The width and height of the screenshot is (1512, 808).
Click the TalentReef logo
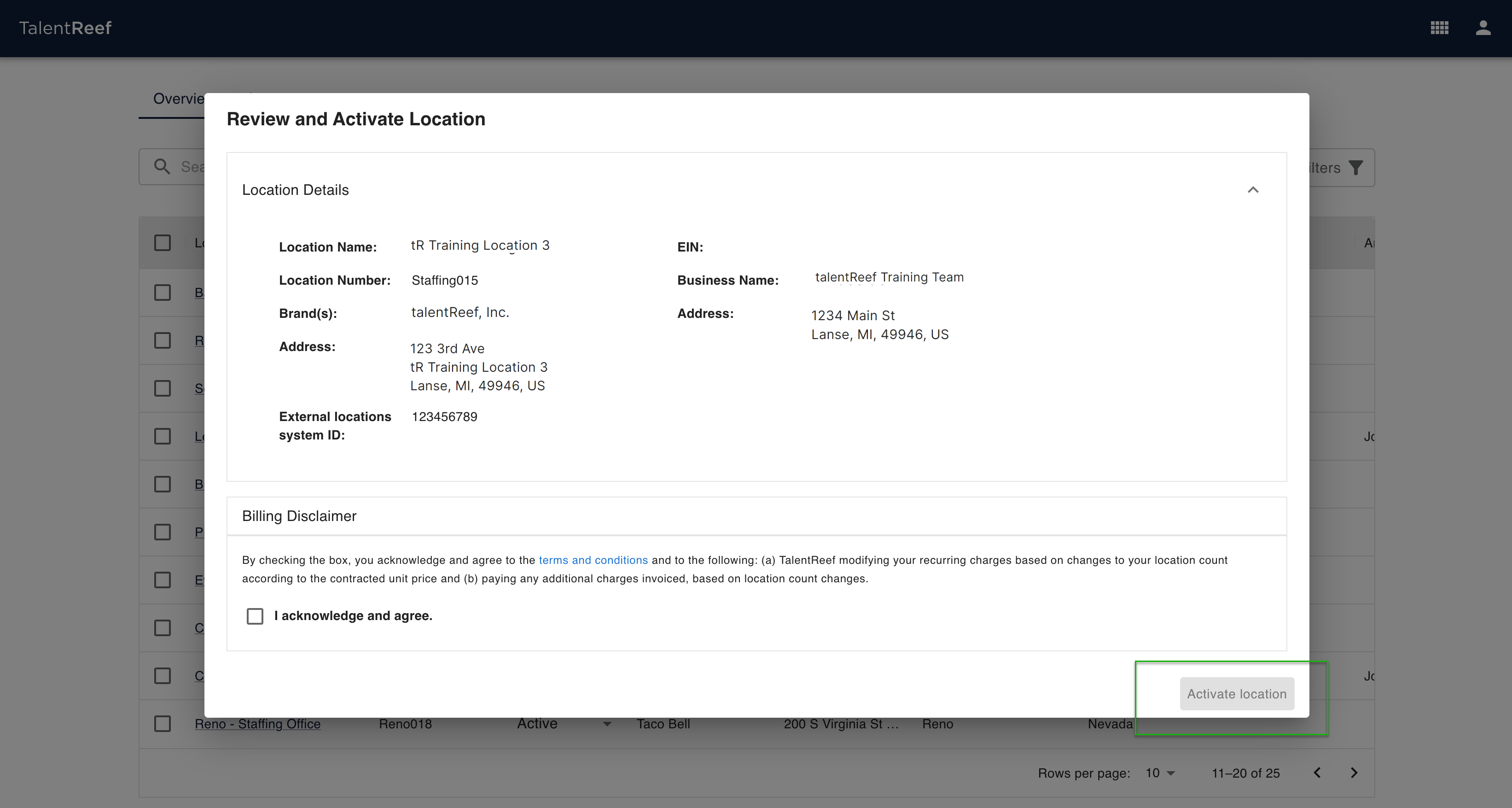(x=65, y=28)
